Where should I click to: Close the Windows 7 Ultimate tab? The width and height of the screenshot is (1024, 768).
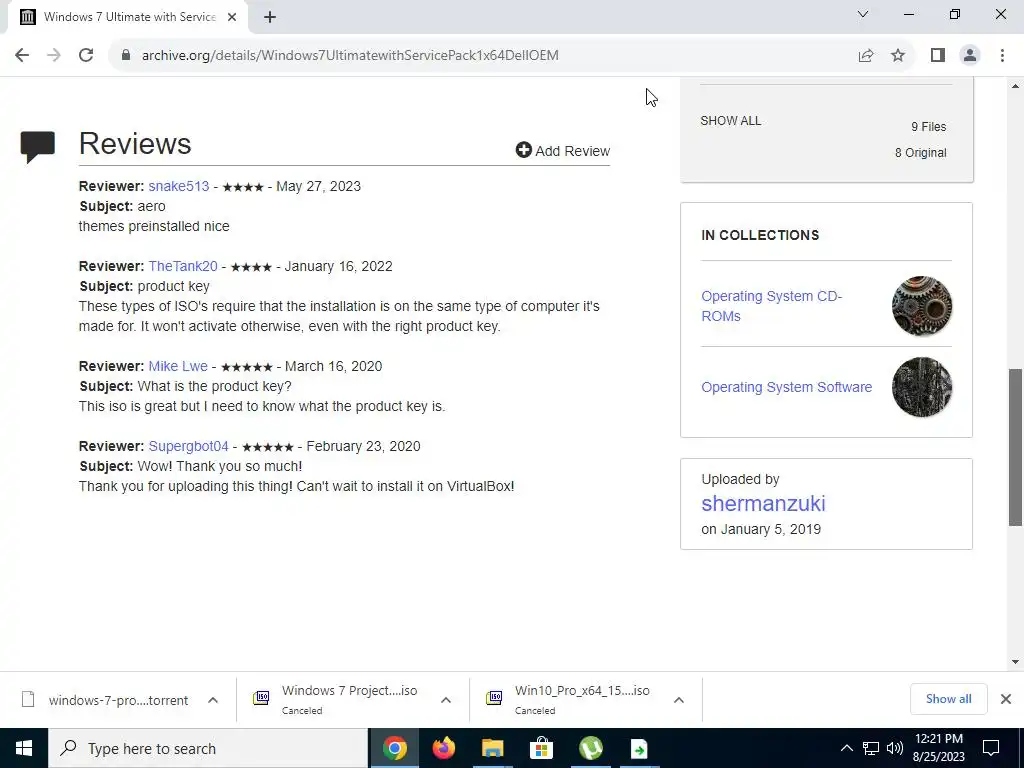coord(232,18)
